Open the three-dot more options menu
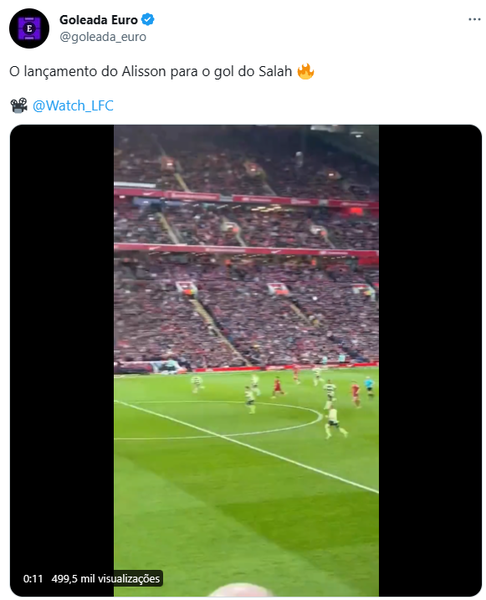Image resolution: width=486 pixels, height=600 pixels. pos(474,19)
